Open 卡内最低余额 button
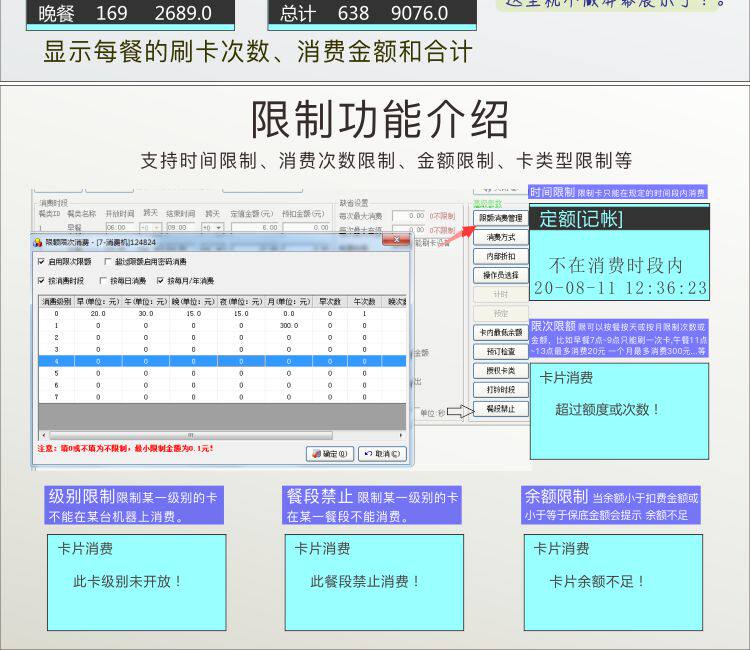The width and height of the screenshot is (750, 650). pos(501,332)
